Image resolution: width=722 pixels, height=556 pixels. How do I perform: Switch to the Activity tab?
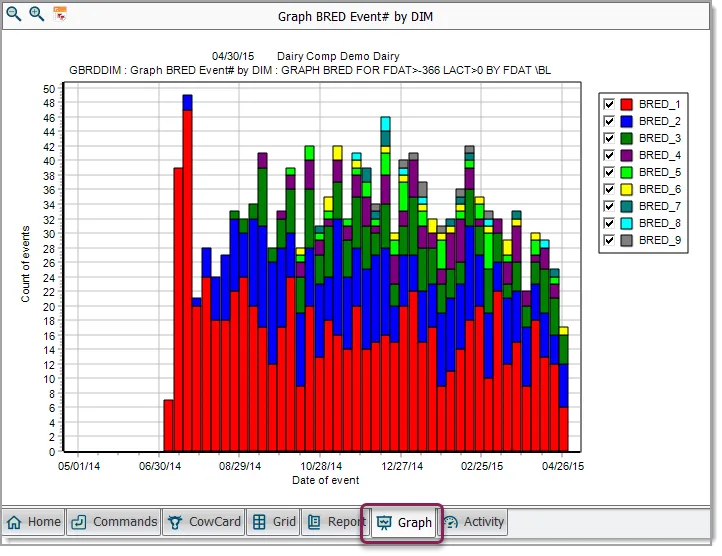point(474,522)
